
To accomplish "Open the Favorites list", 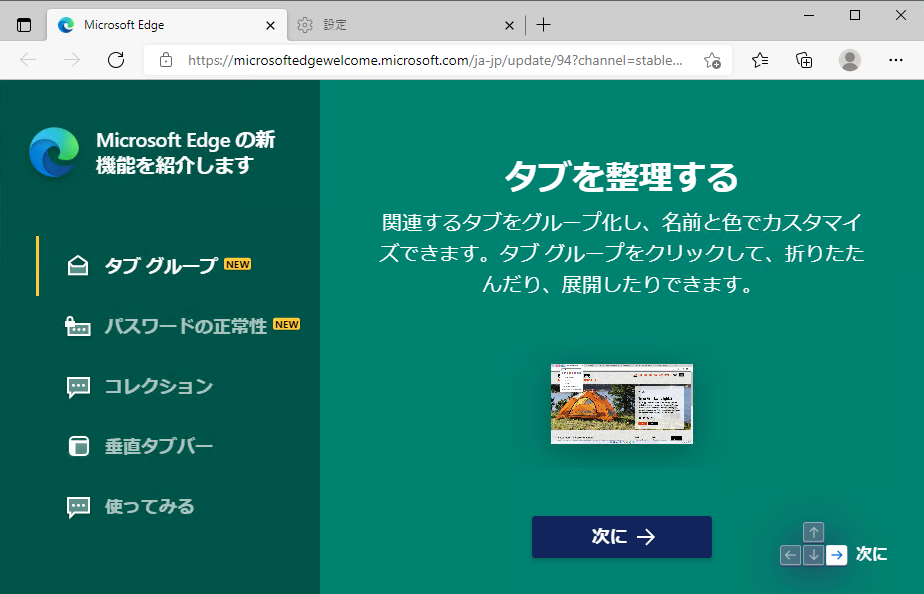I will [x=760, y=60].
